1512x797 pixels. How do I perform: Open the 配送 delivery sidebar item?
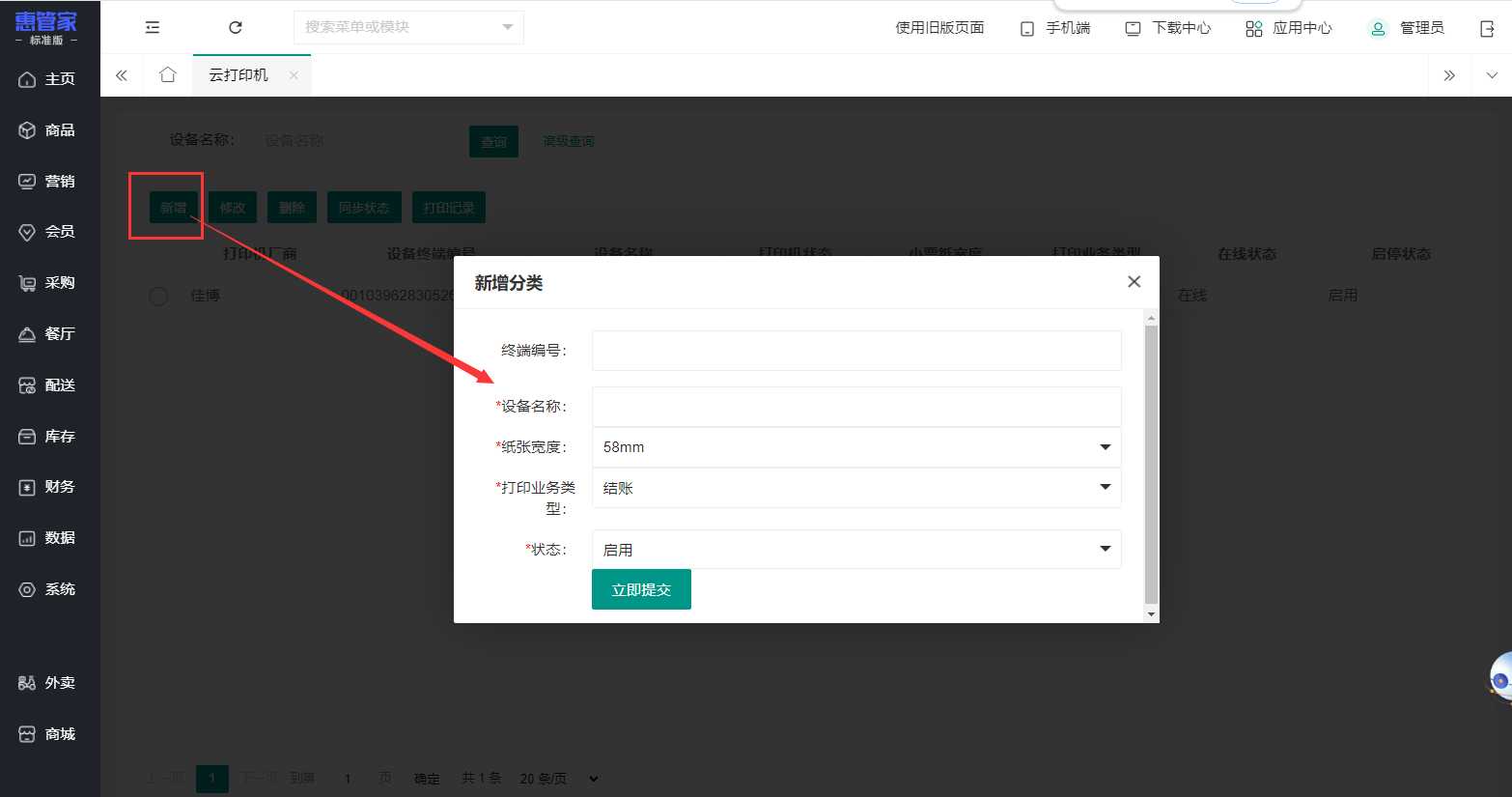(46, 385)
